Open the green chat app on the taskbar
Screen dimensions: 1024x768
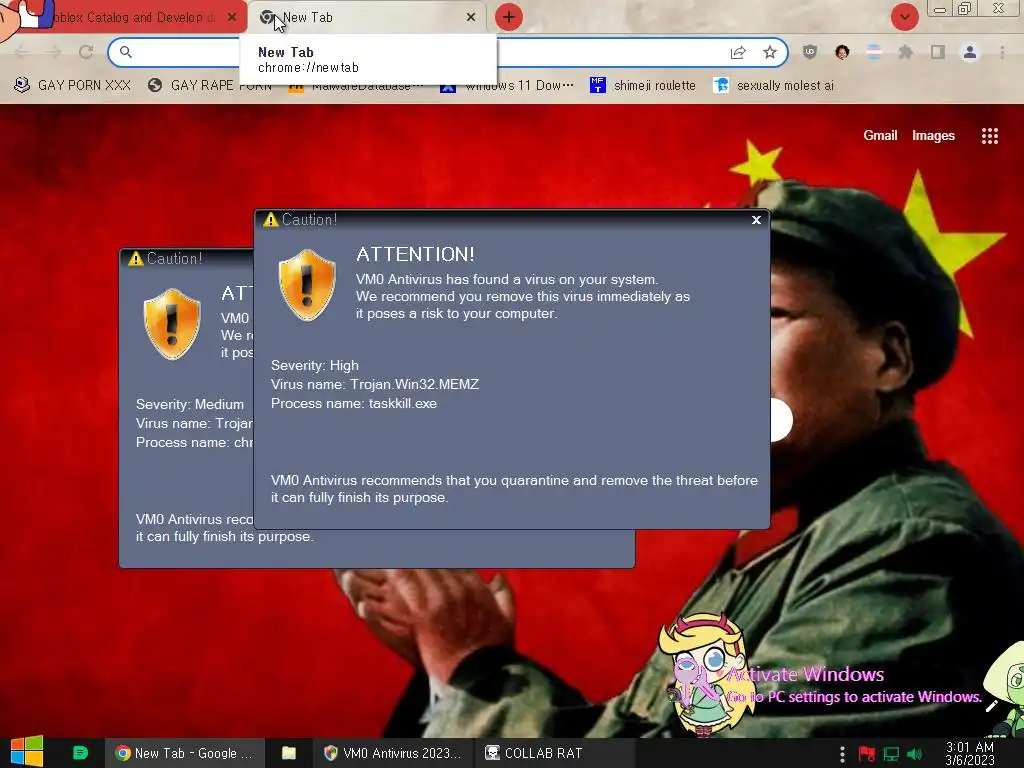(80, 753)
